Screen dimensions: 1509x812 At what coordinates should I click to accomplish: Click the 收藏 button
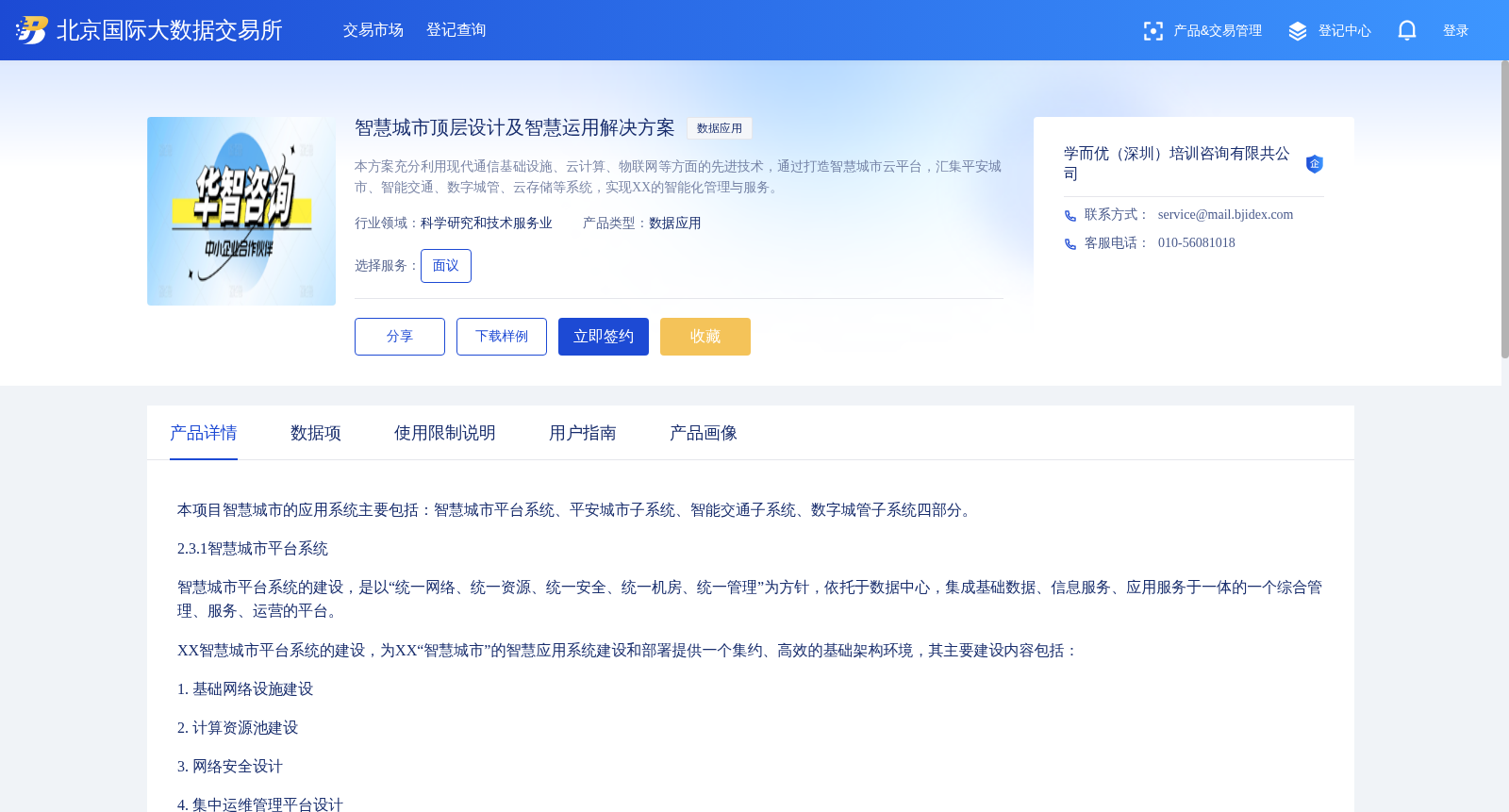point(705,337)
